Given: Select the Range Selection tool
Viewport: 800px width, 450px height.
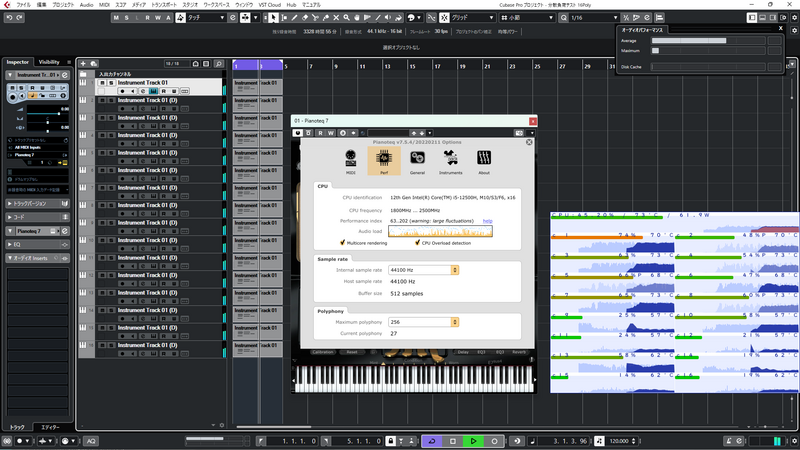Looking at the screenshot, I should pyautogui.click(x=284, y=18).
